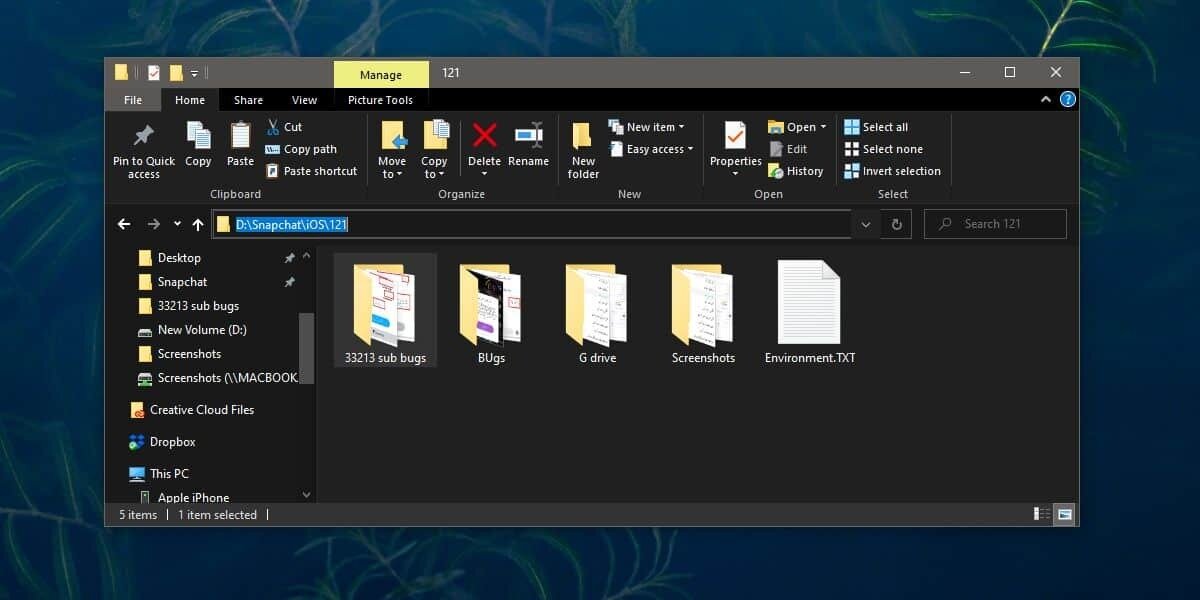This screenshot has width=1200, height=600.
Task: Open the Share ribbon tab
Action: pyautogui.click(x=248, y=100)
